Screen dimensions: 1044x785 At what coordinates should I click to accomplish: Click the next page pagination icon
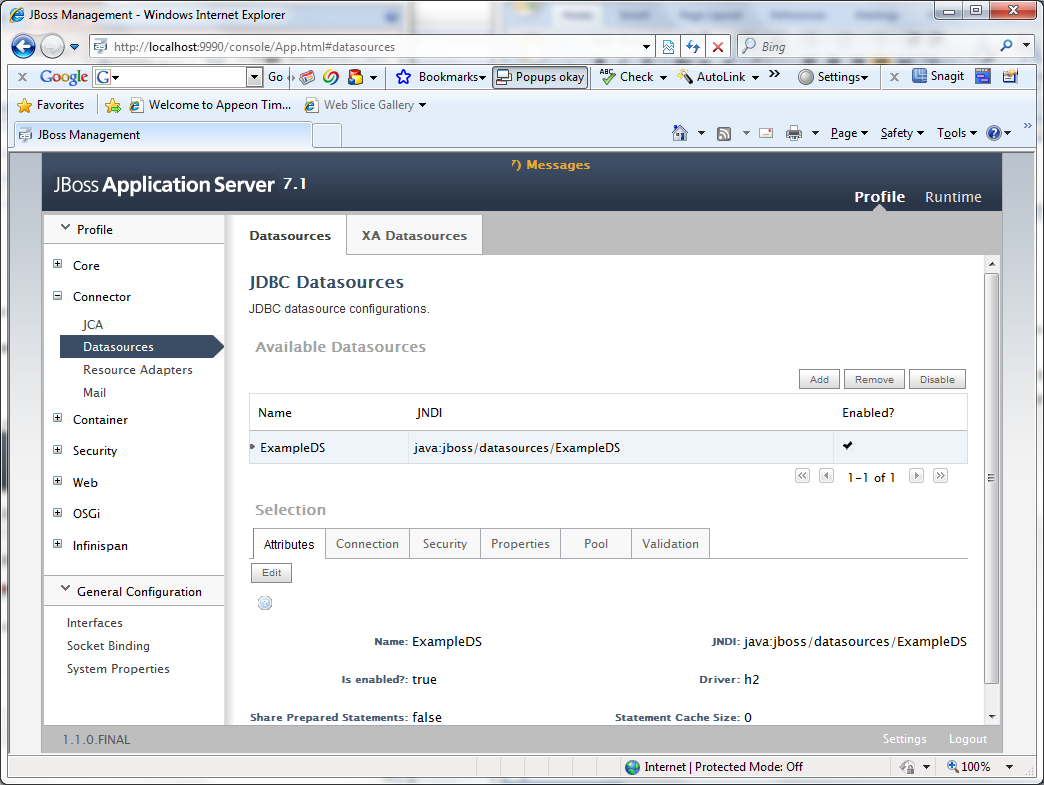(x=916, y=476)
